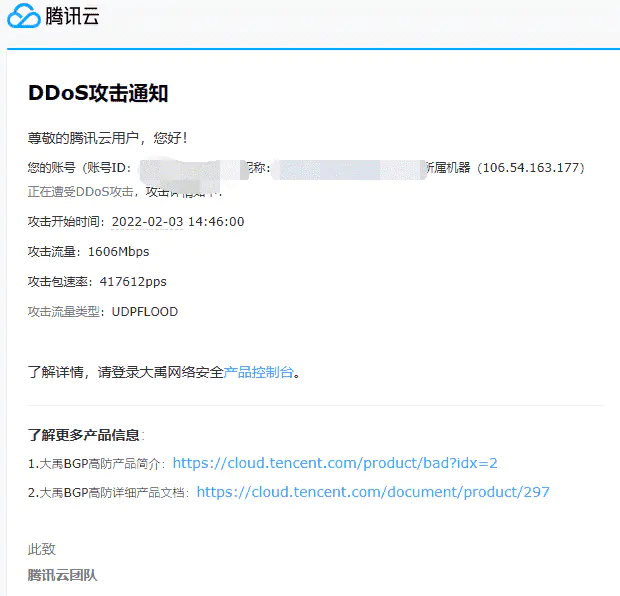Click the 攻击流量类型 label
The height and width of the screenshot is (596, 620).
pyautogui.click(x=63, y=312)
